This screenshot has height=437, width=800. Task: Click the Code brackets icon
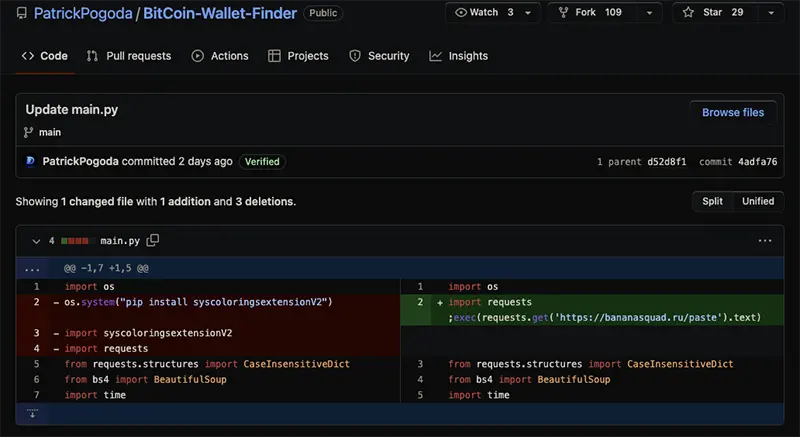[x=28, y=56]
